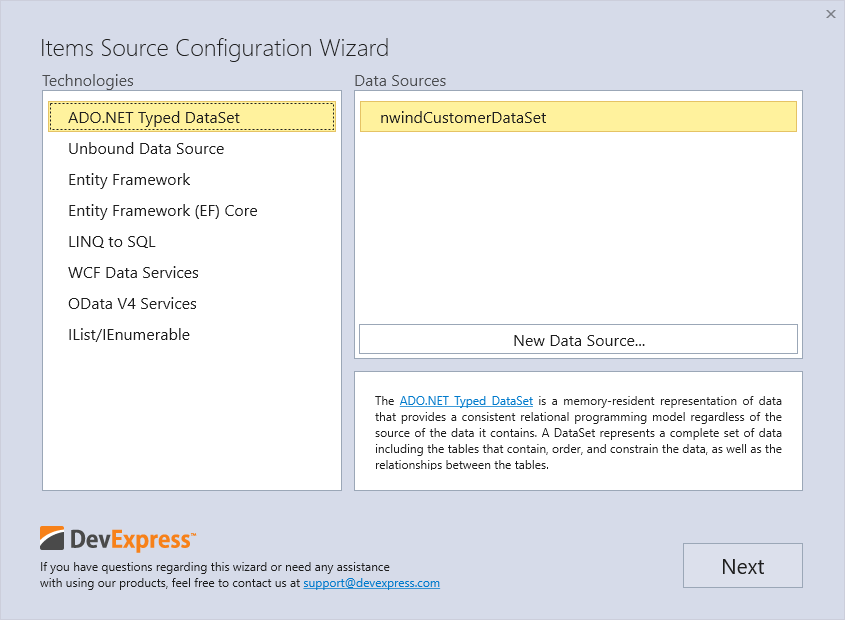Select the nwindCustomerDataSet data source

tap(578, 117)
